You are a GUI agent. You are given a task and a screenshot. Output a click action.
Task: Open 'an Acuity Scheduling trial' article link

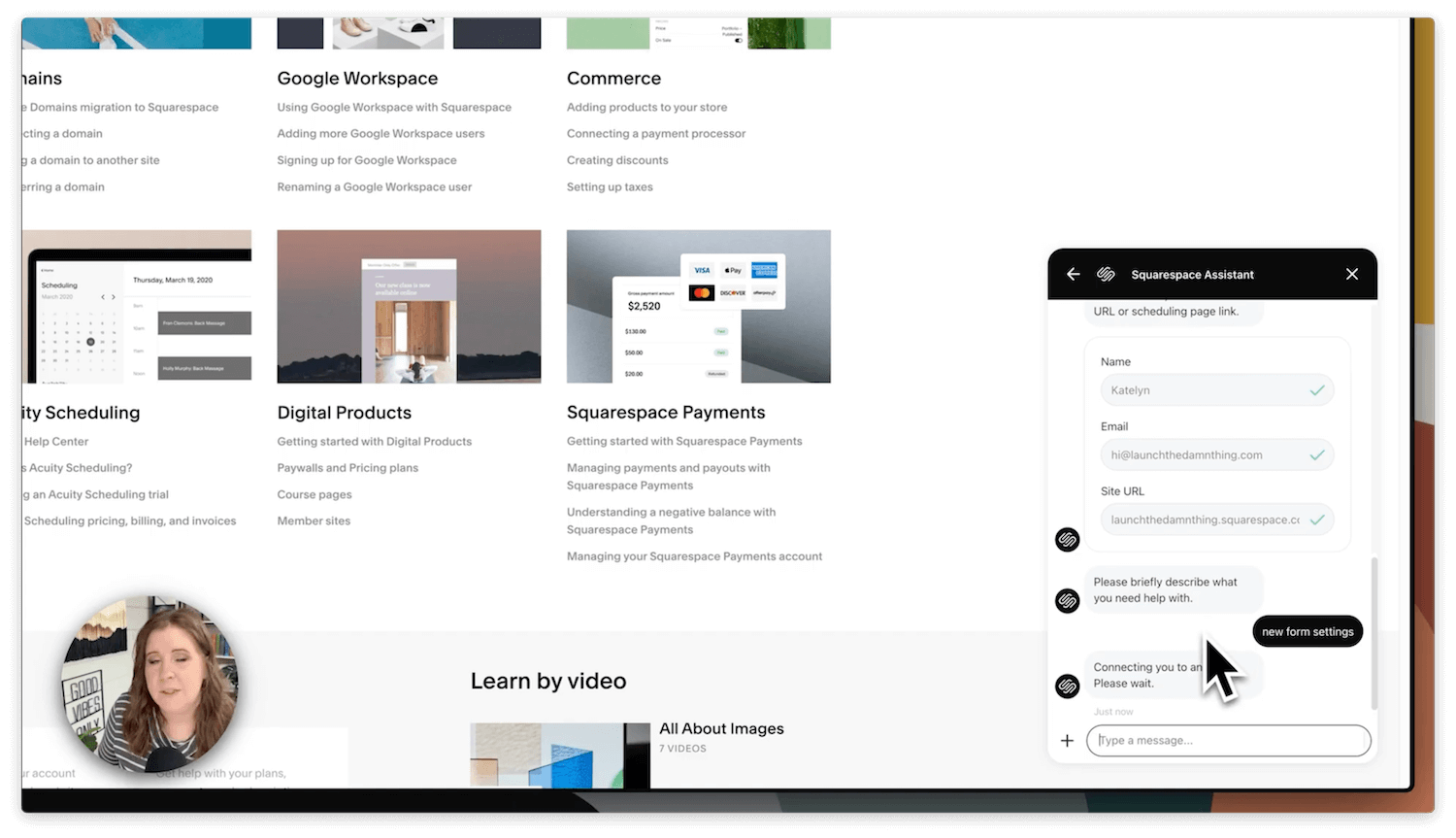[96, 495]
